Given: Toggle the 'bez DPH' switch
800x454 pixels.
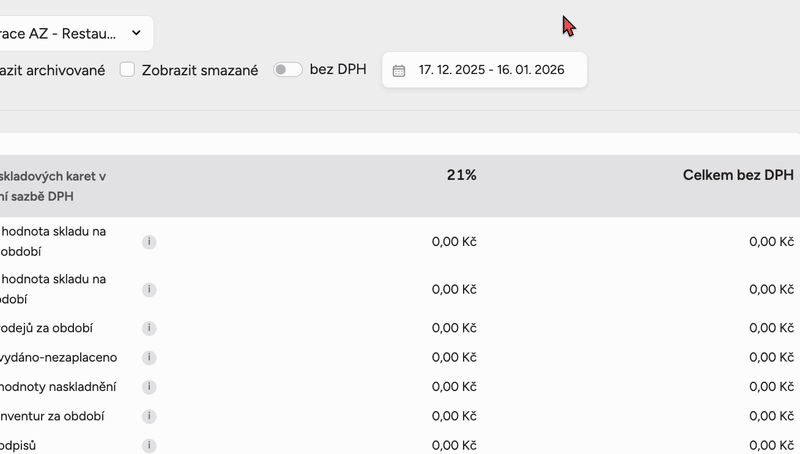Looking at the screenshot, I should point(288,70).
